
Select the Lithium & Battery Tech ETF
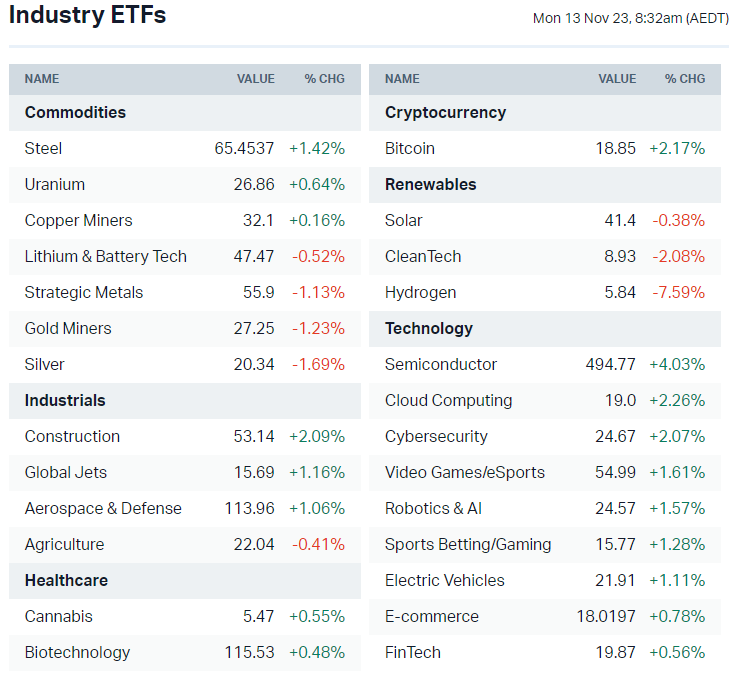[105, 256]
